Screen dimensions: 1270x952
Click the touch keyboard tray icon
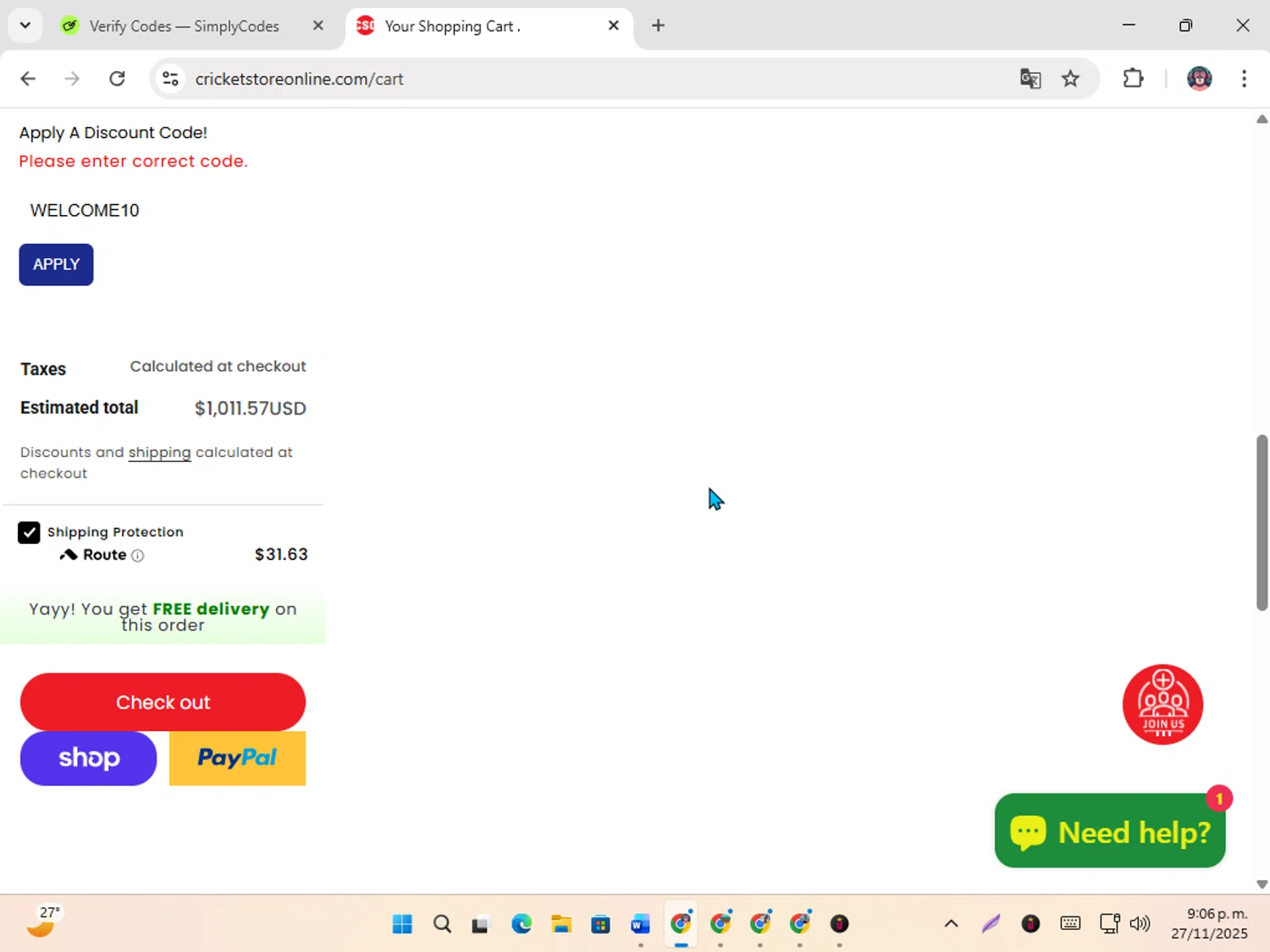1070,924
